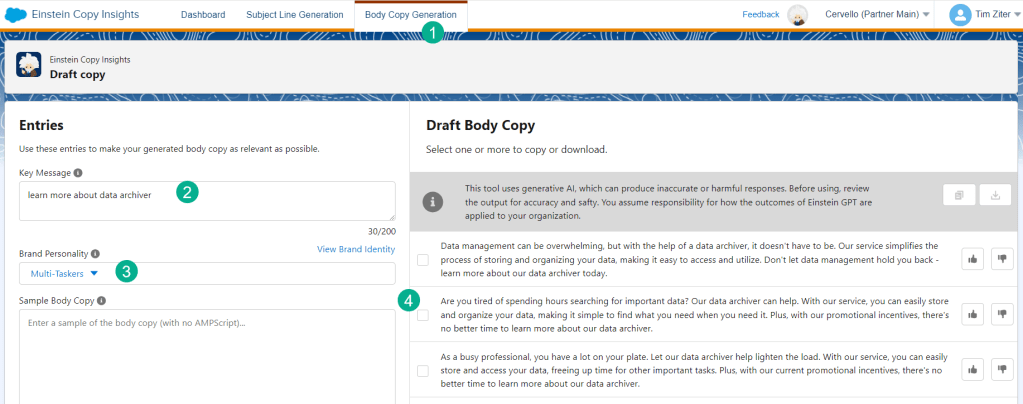This screenshot has width=1023, height=404.
Task: Check the 'Are you tired of spending' draft
Action: (423, 315)
